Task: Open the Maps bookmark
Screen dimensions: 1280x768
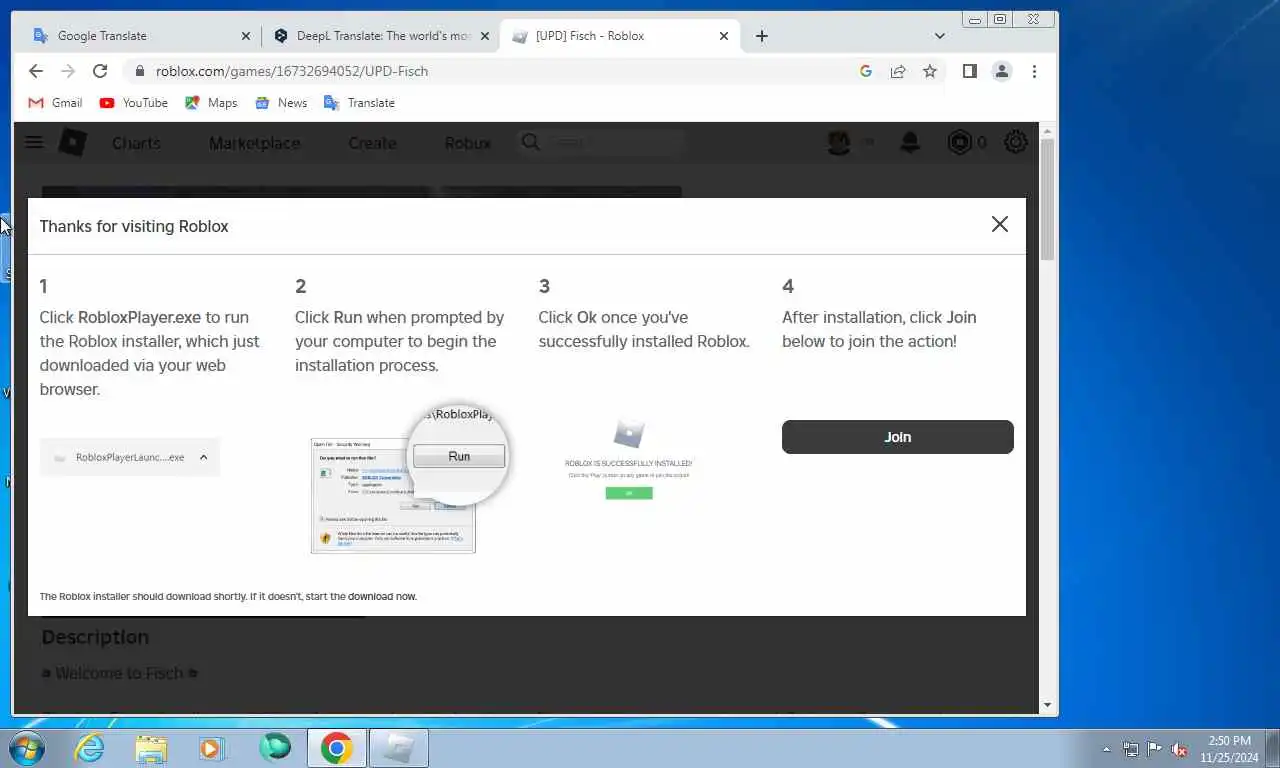Action: click(x=211, y=103)
